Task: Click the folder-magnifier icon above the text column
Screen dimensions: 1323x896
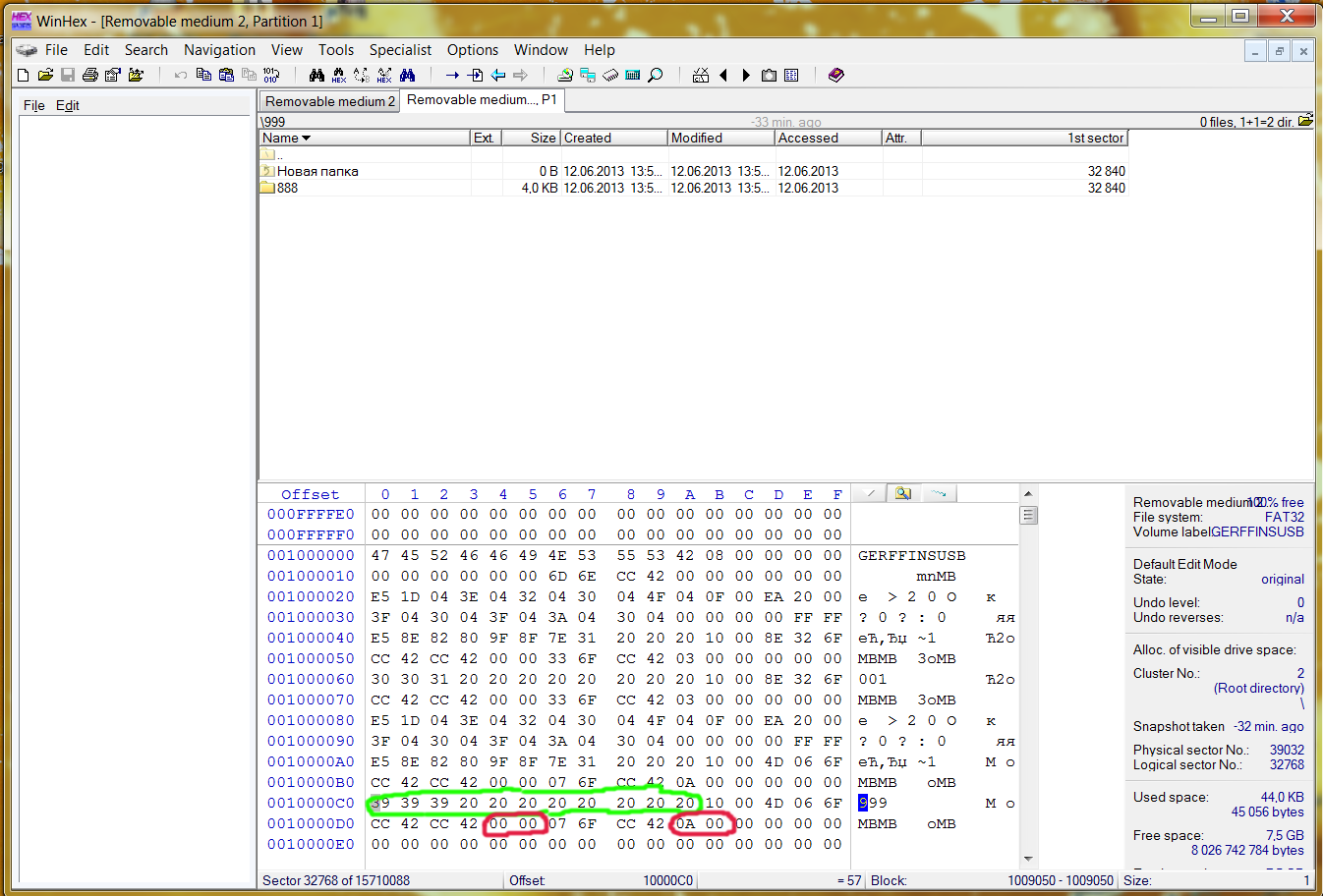Action: click(903, 493)
